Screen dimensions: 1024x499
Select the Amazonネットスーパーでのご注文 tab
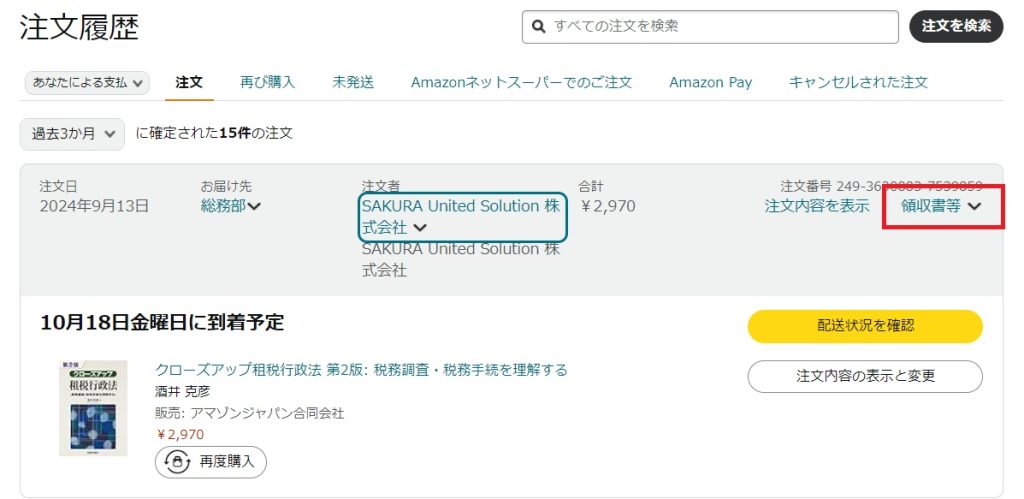pyautogui.click(x=521, y=82)
